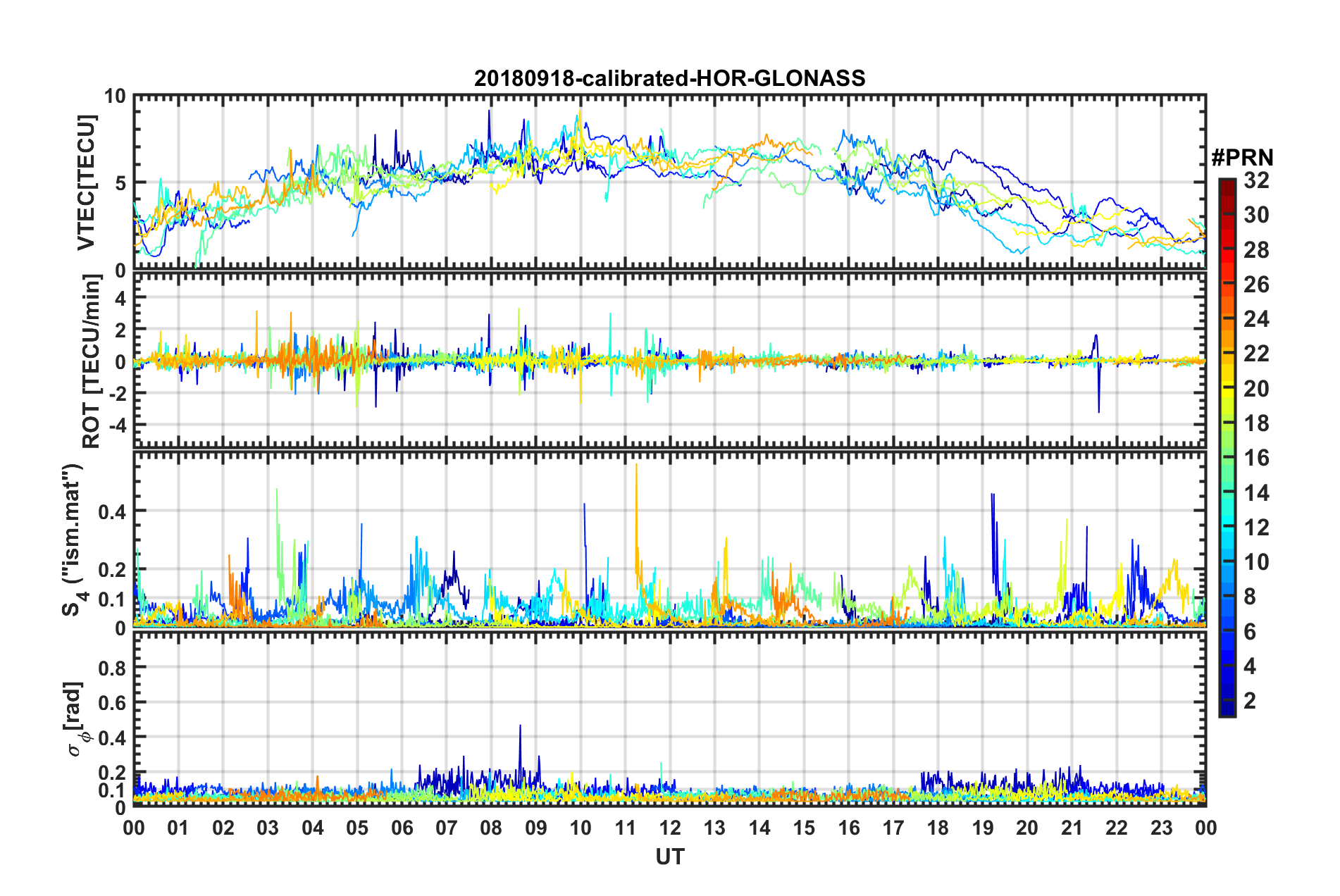Click colorbar tick label 14
This screenshot has width=1340, height=896.
[1256, 493]
